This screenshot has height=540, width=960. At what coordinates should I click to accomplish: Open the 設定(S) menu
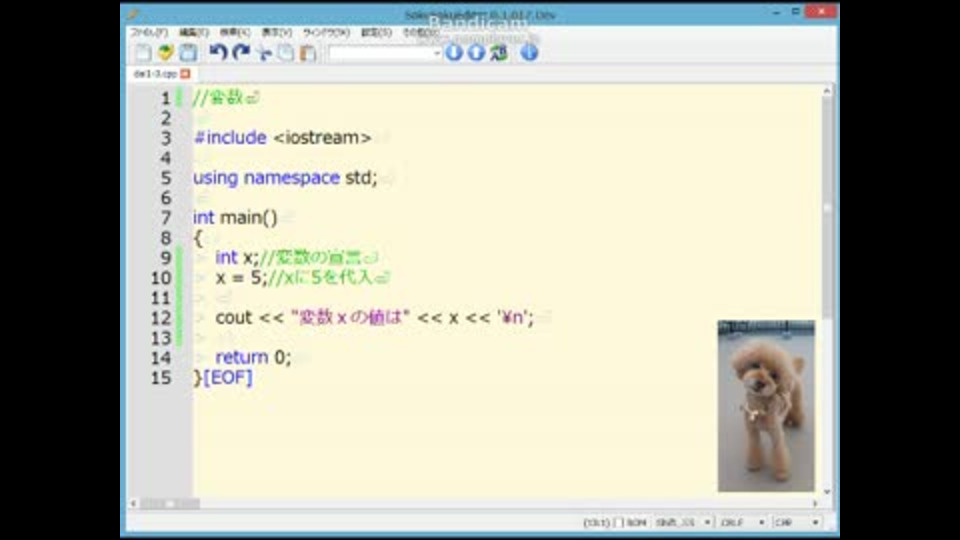pyautogui.click(x=377, y=32)
